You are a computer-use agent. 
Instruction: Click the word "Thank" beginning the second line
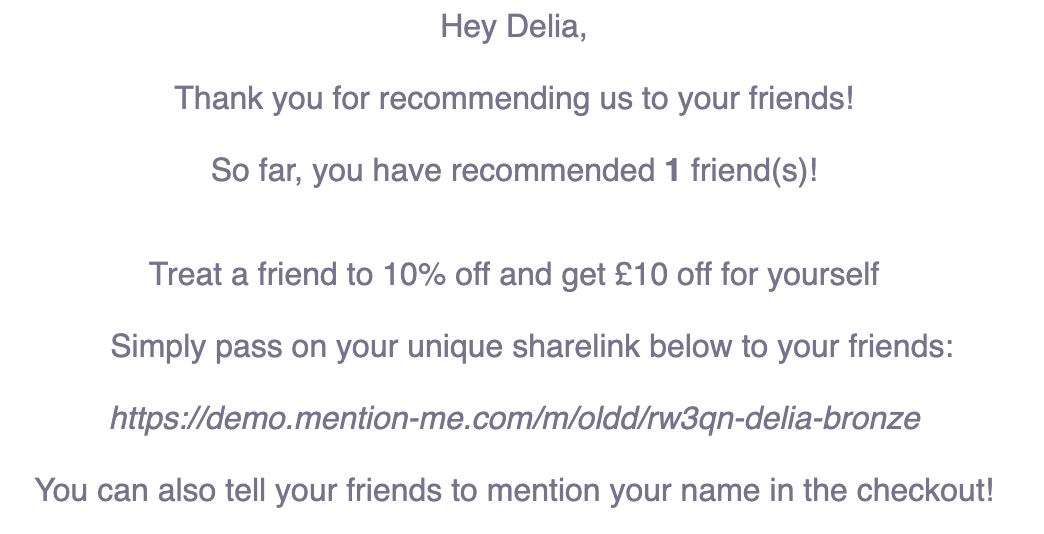pyautogui.click(x=218, y=99)
